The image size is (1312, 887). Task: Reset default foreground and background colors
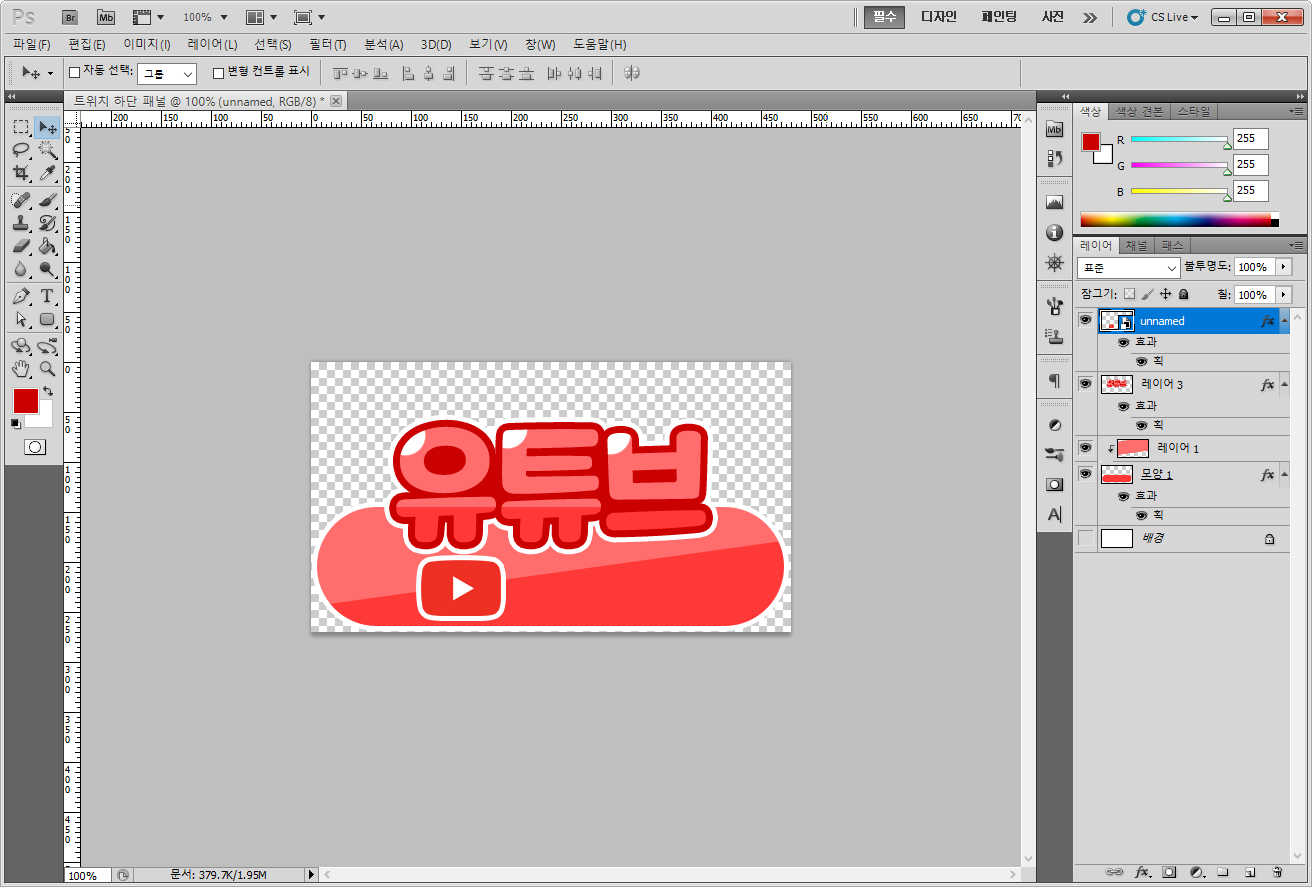15,423
